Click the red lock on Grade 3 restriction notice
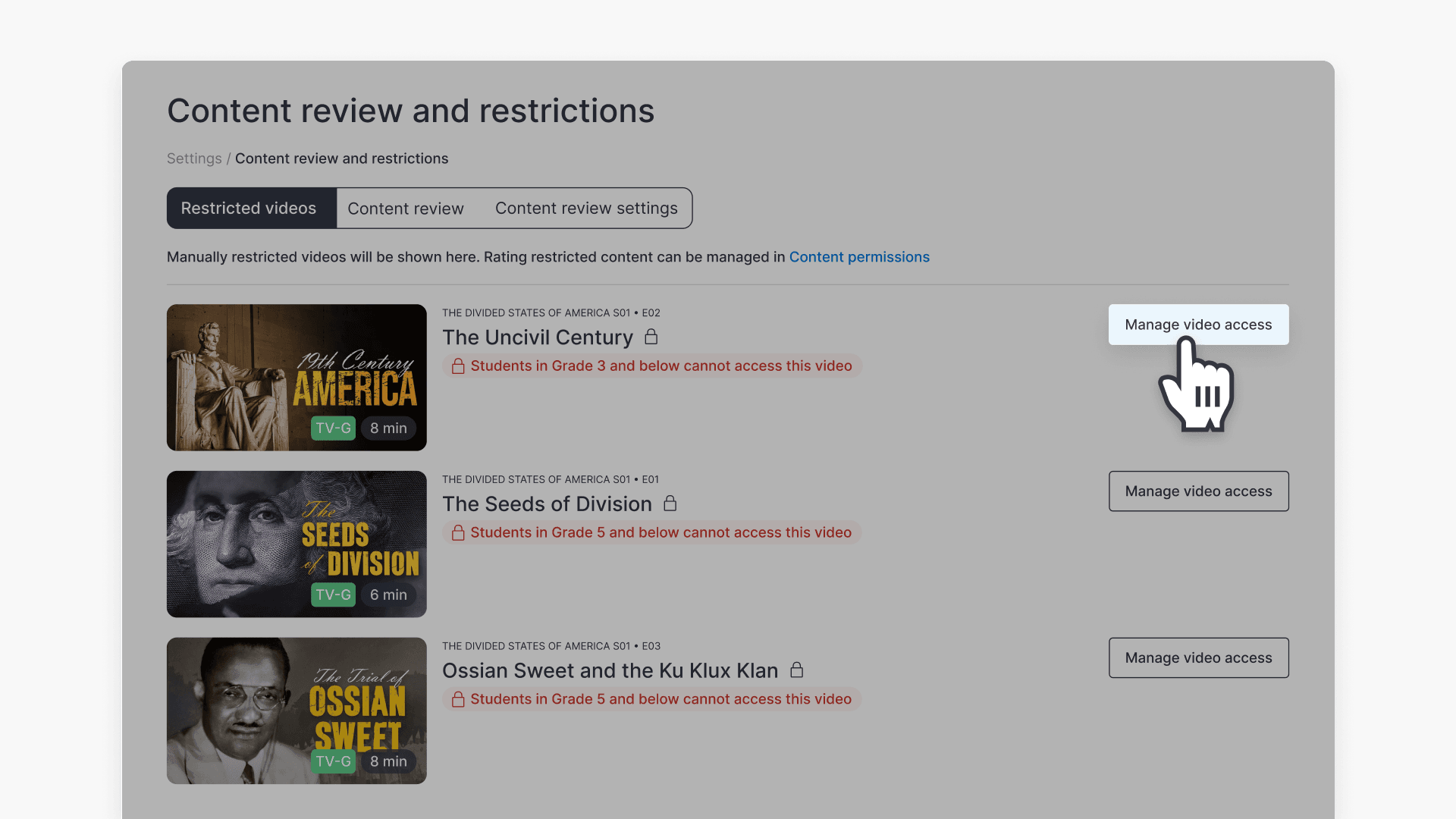Screen dimensions: 1456x819 point(458,366)
